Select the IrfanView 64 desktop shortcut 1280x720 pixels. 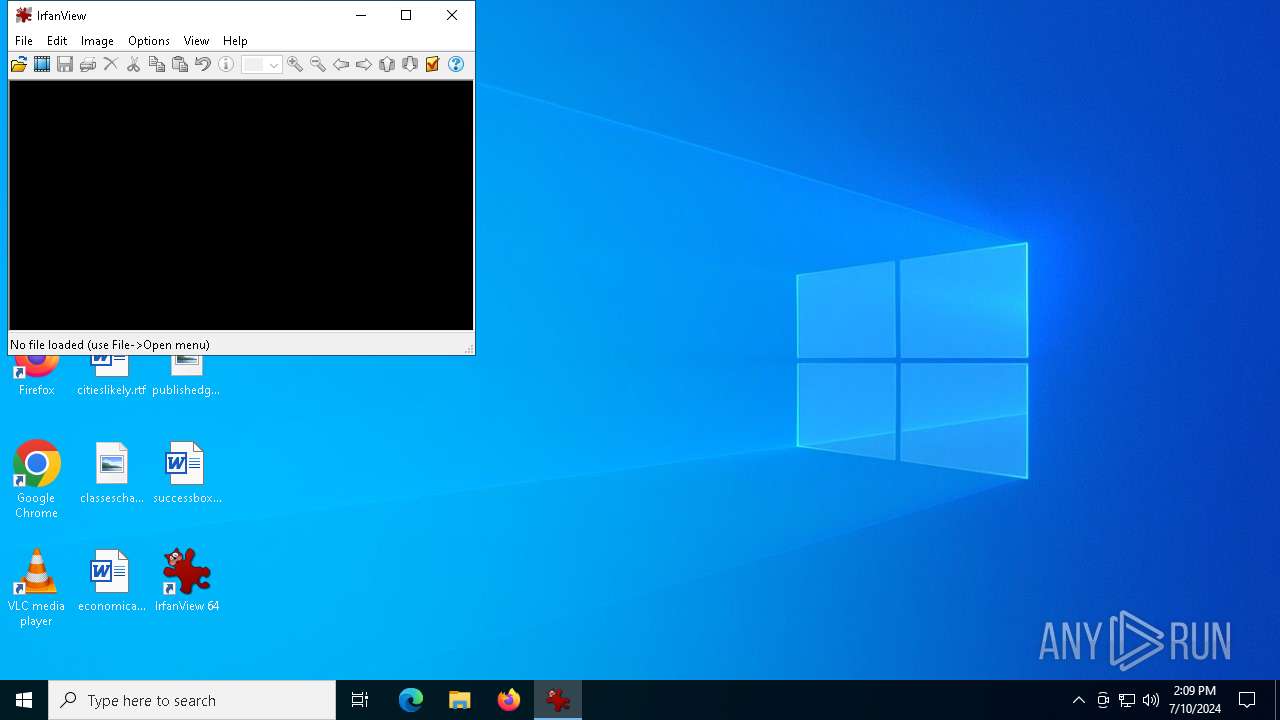[x=187, y=580]
